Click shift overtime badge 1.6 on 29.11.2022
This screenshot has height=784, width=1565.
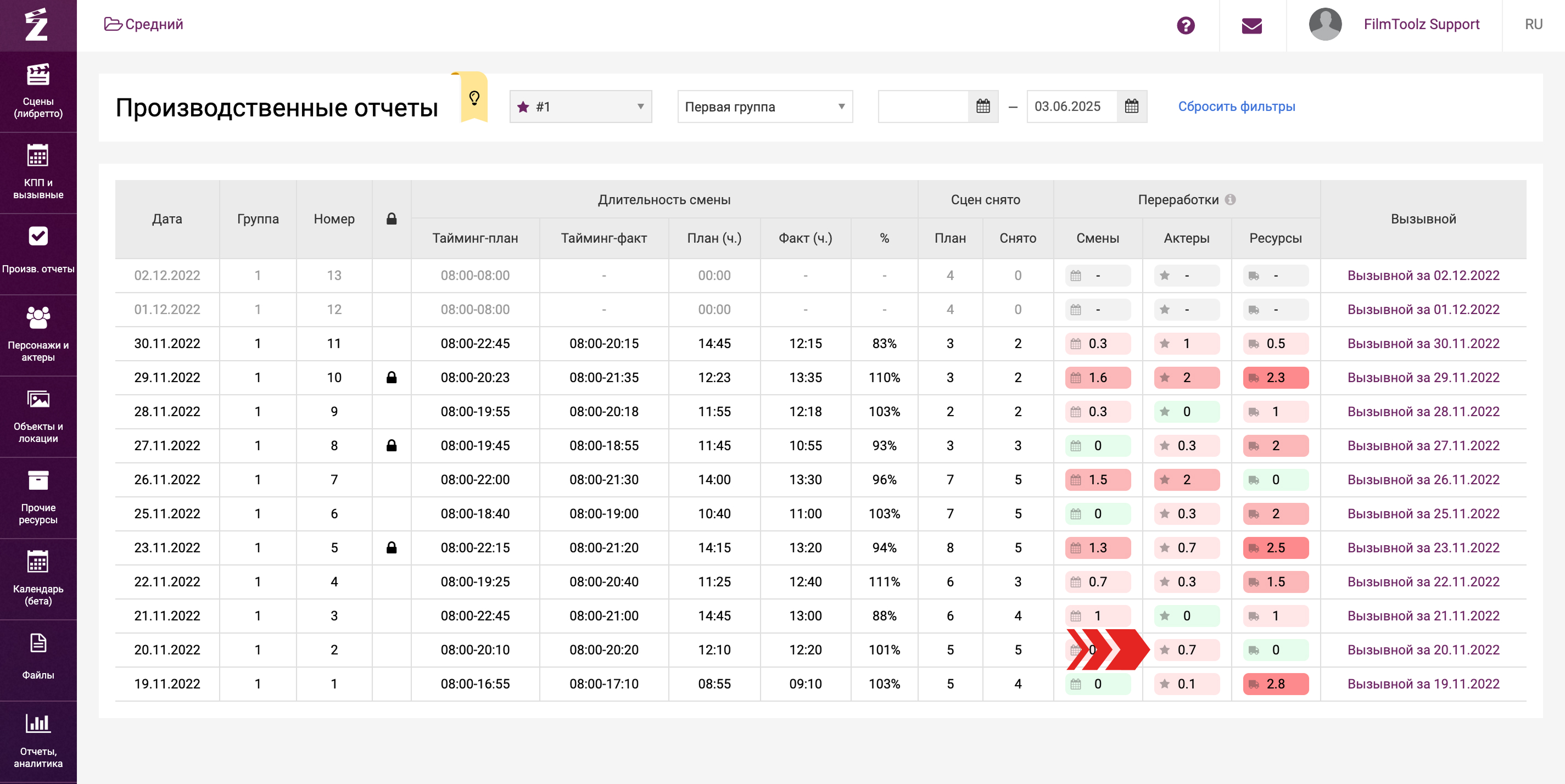click(x=1098, y=377)
